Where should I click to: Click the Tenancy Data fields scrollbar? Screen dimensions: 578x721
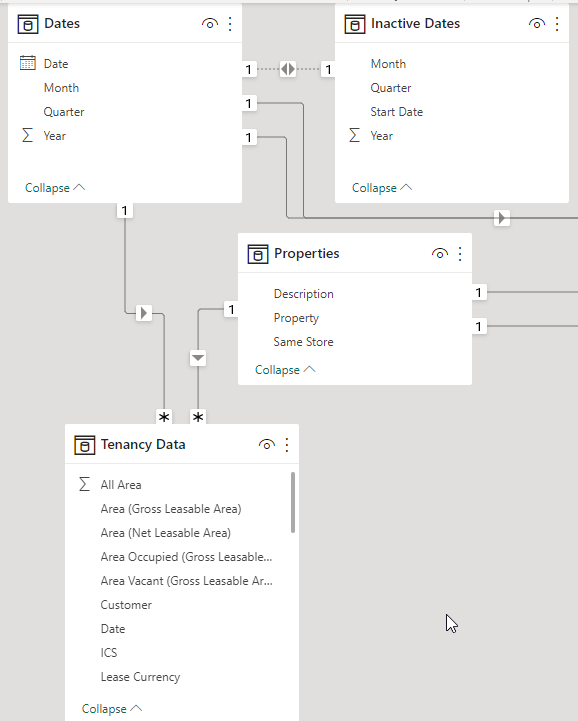tap(293, 502)
